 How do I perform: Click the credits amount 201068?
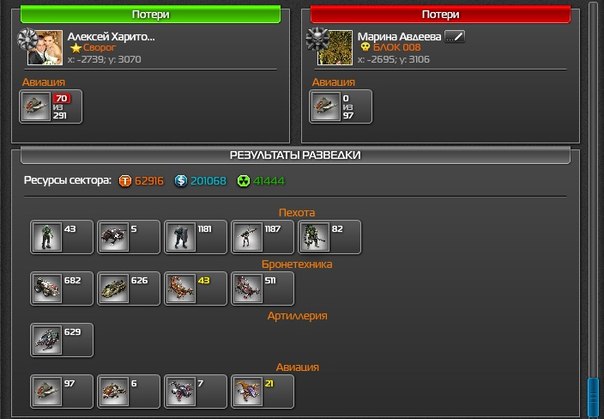tap(208, 181)
